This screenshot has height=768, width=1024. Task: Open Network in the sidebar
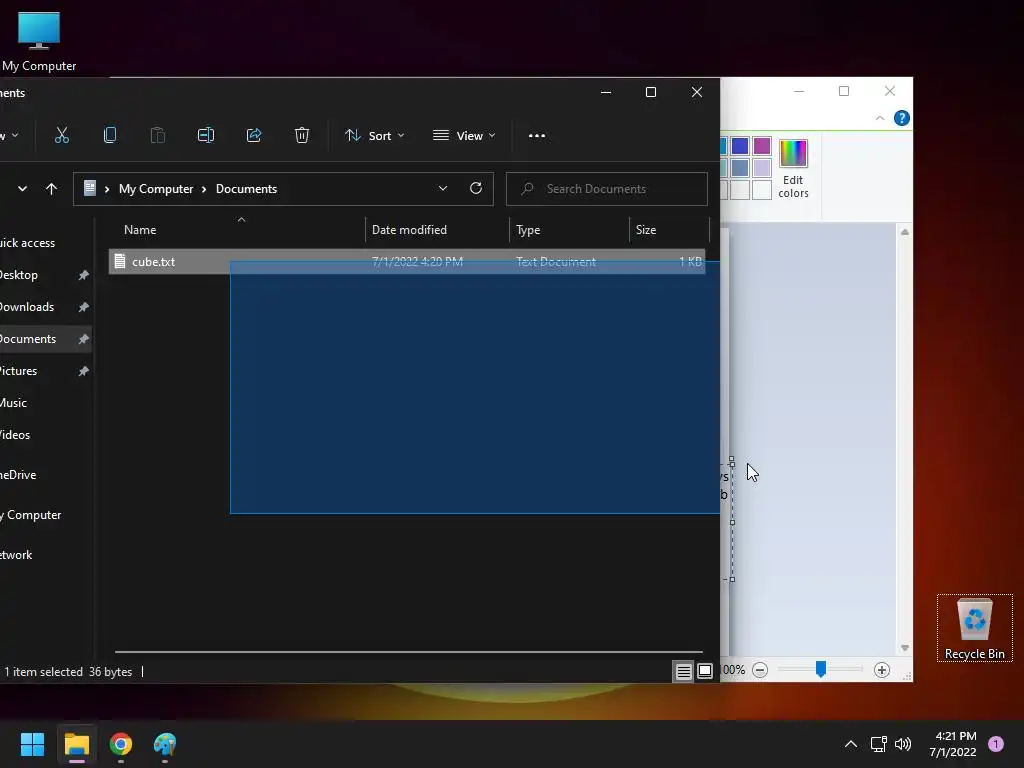[16, 555]
